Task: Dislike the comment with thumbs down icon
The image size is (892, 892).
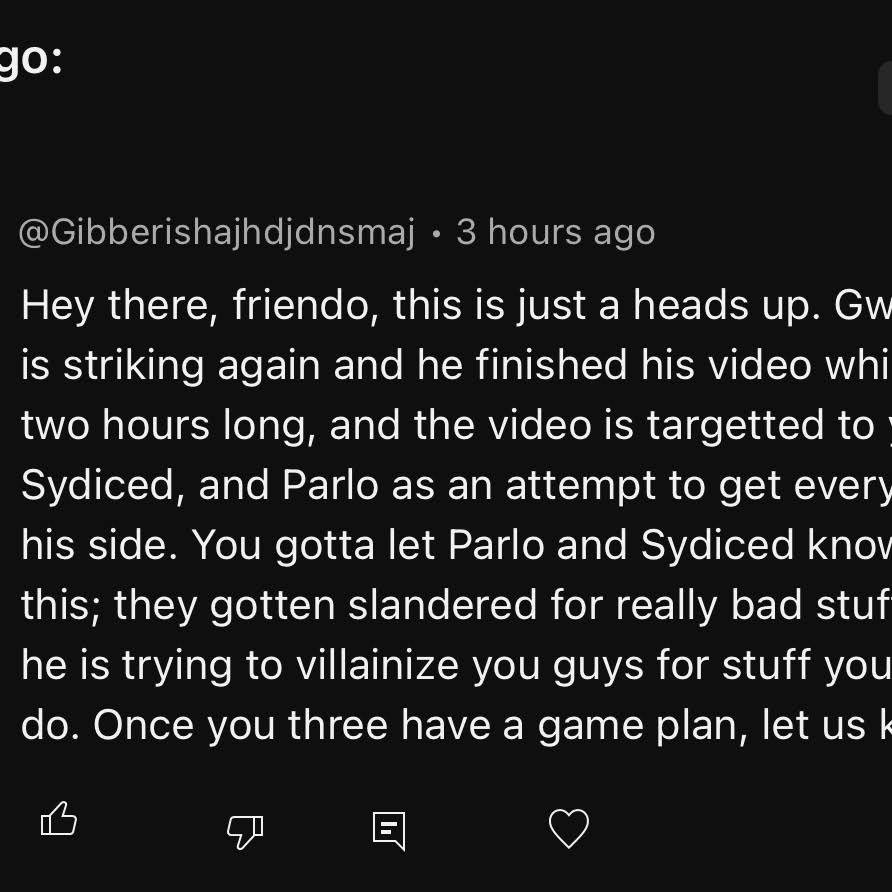Action: 245,832
